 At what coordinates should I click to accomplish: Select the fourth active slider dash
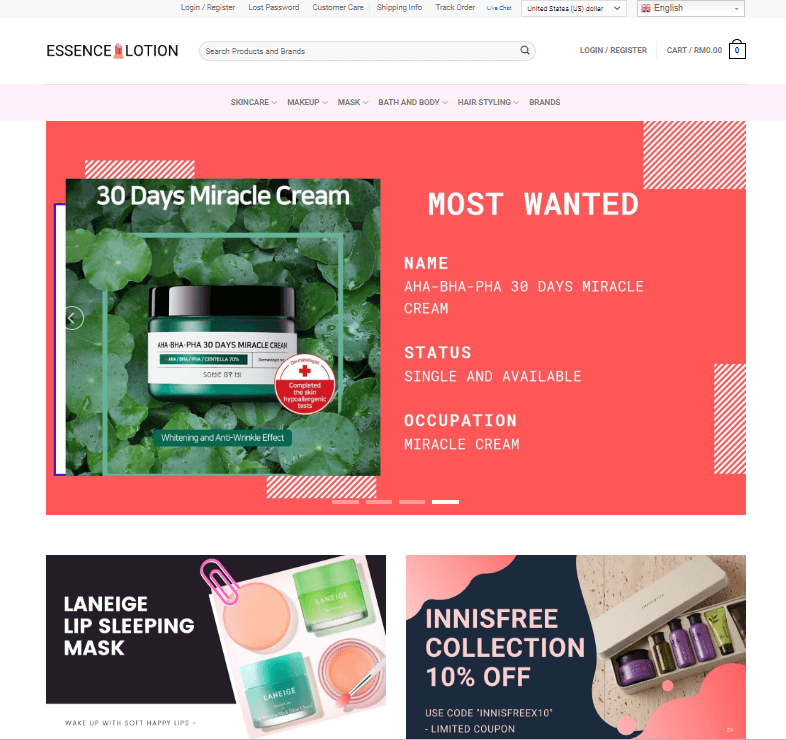point(446,502)
